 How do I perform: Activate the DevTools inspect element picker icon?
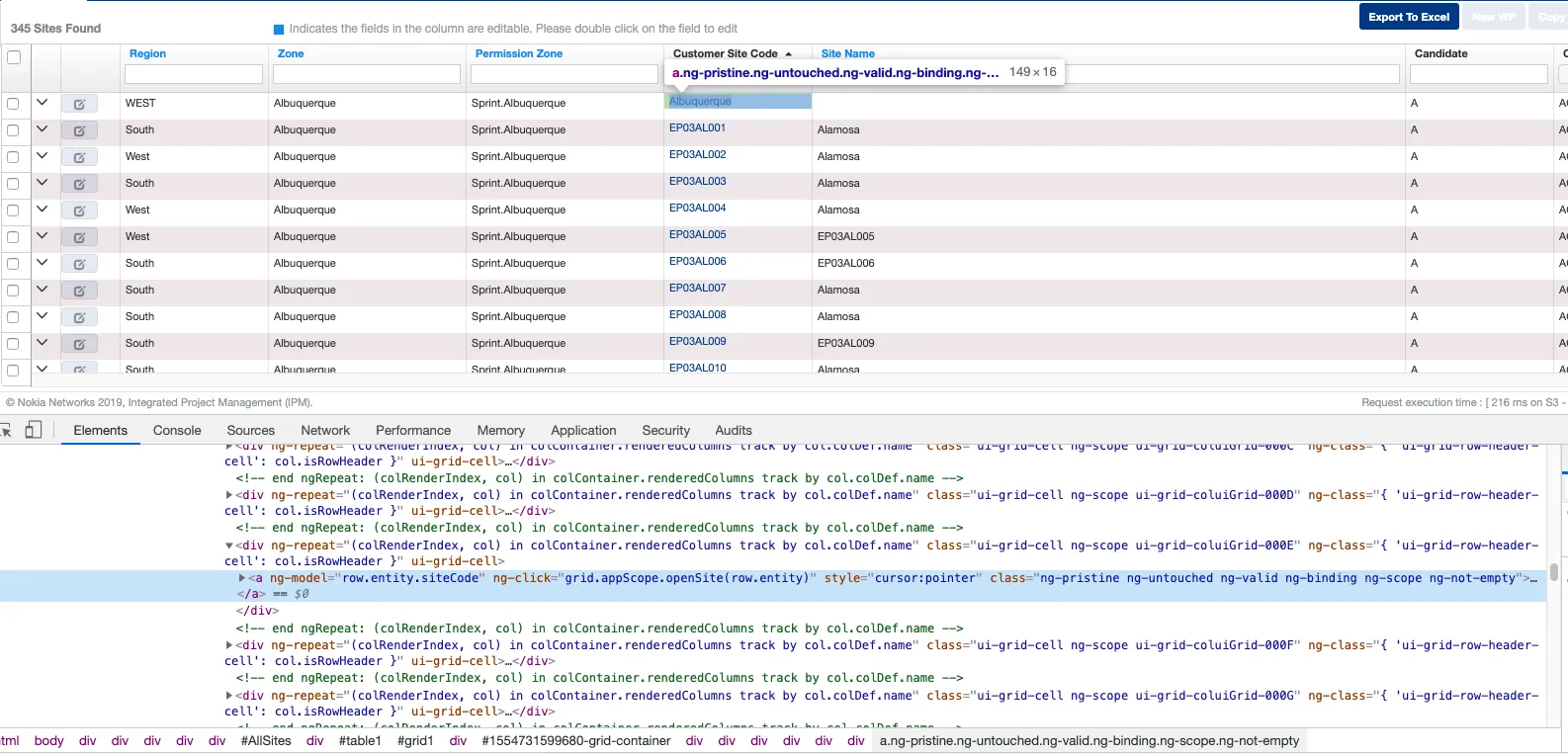(6, 430)
